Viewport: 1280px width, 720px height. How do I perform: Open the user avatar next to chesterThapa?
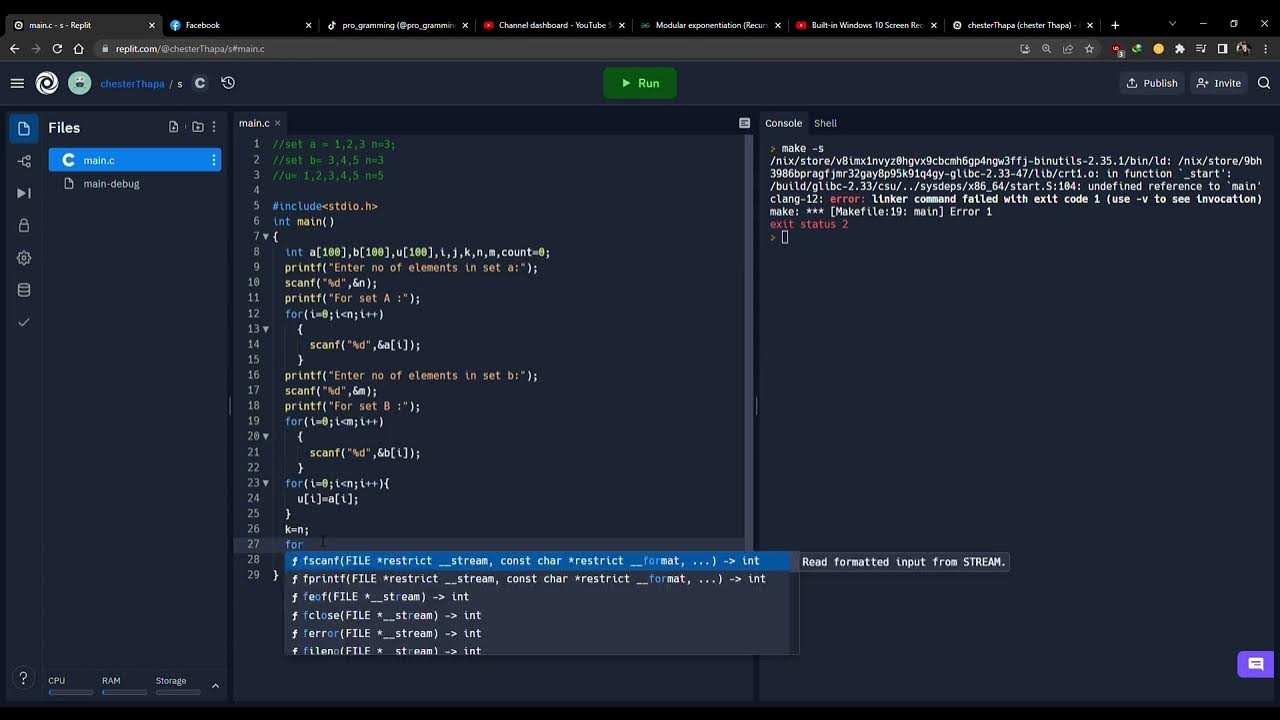pyautogui.click(x=79, y=83)
